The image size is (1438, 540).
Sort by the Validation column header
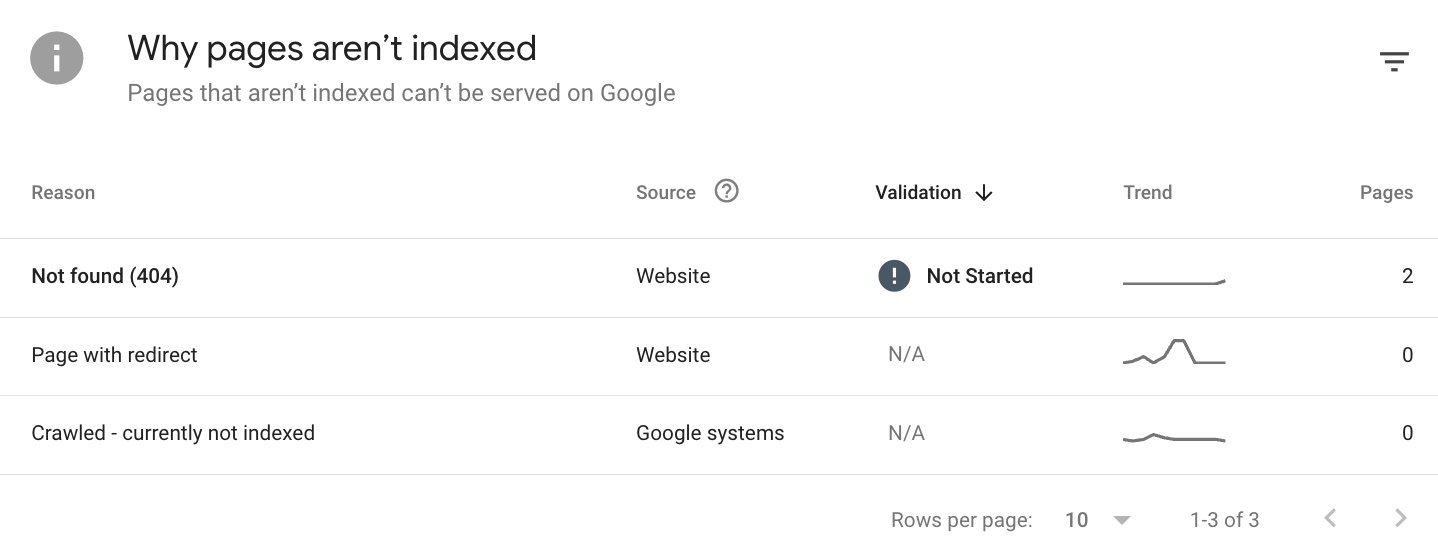(x=918, y=193)
